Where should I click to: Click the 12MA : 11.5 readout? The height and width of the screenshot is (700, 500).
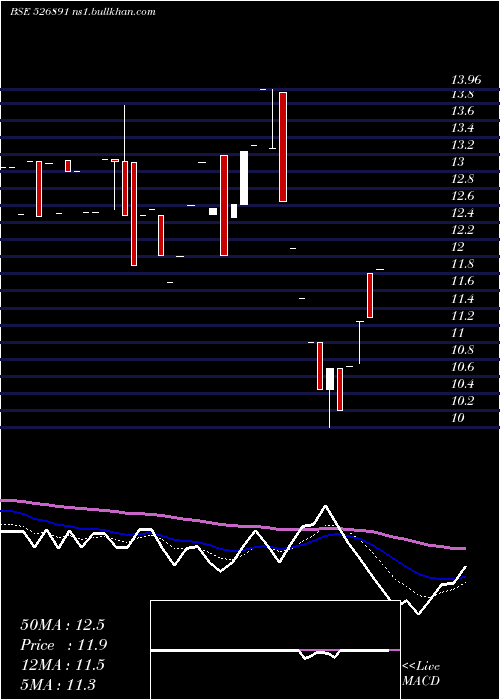[x=62, y=665]
